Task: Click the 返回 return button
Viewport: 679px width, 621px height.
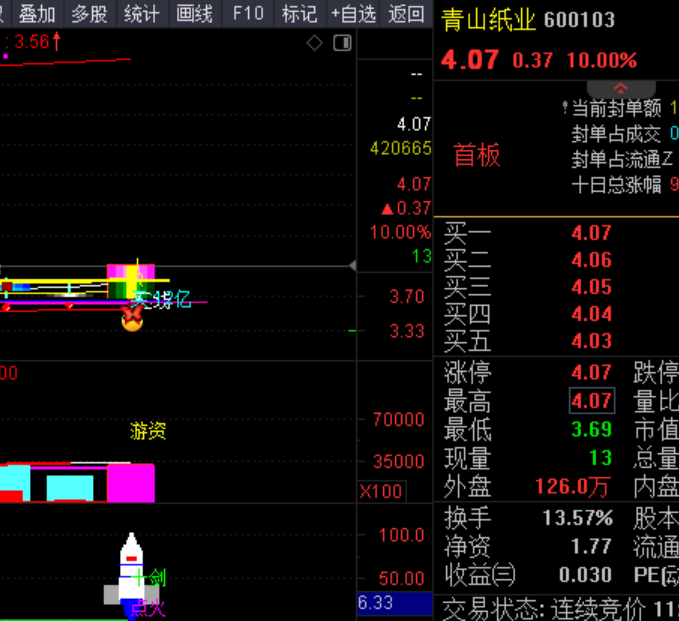Action: pyautogui.click(x=406, y=14)
